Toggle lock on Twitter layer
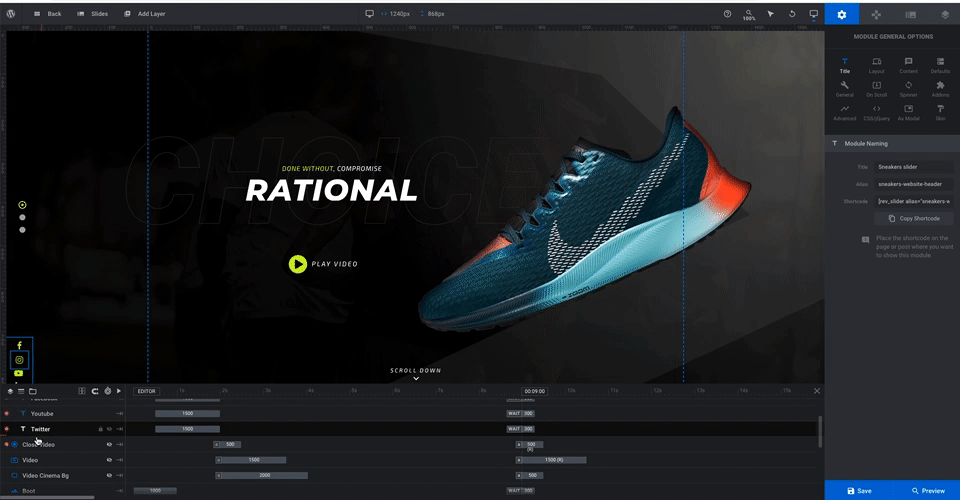This screenshot has width=960, height=500. 100,429
